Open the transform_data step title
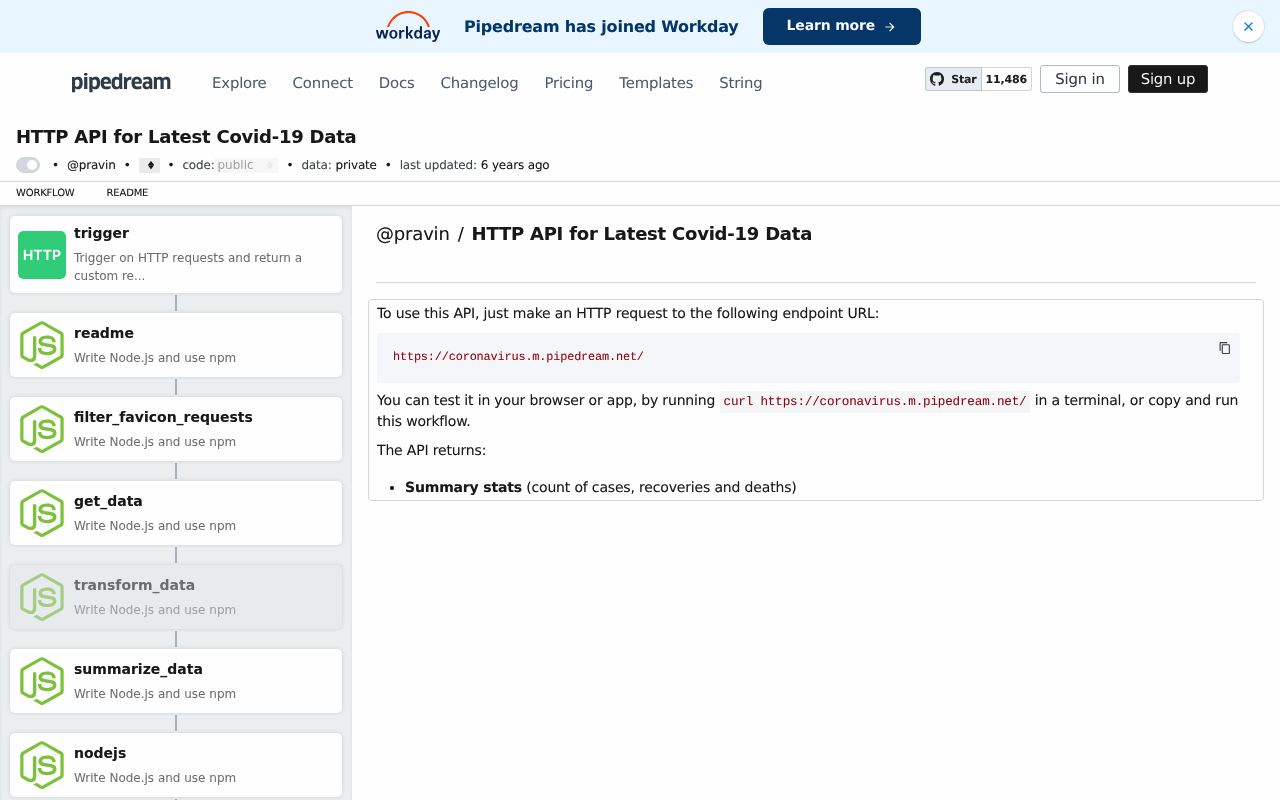The width and height of the screenshot is (1280, 800). 134,585
